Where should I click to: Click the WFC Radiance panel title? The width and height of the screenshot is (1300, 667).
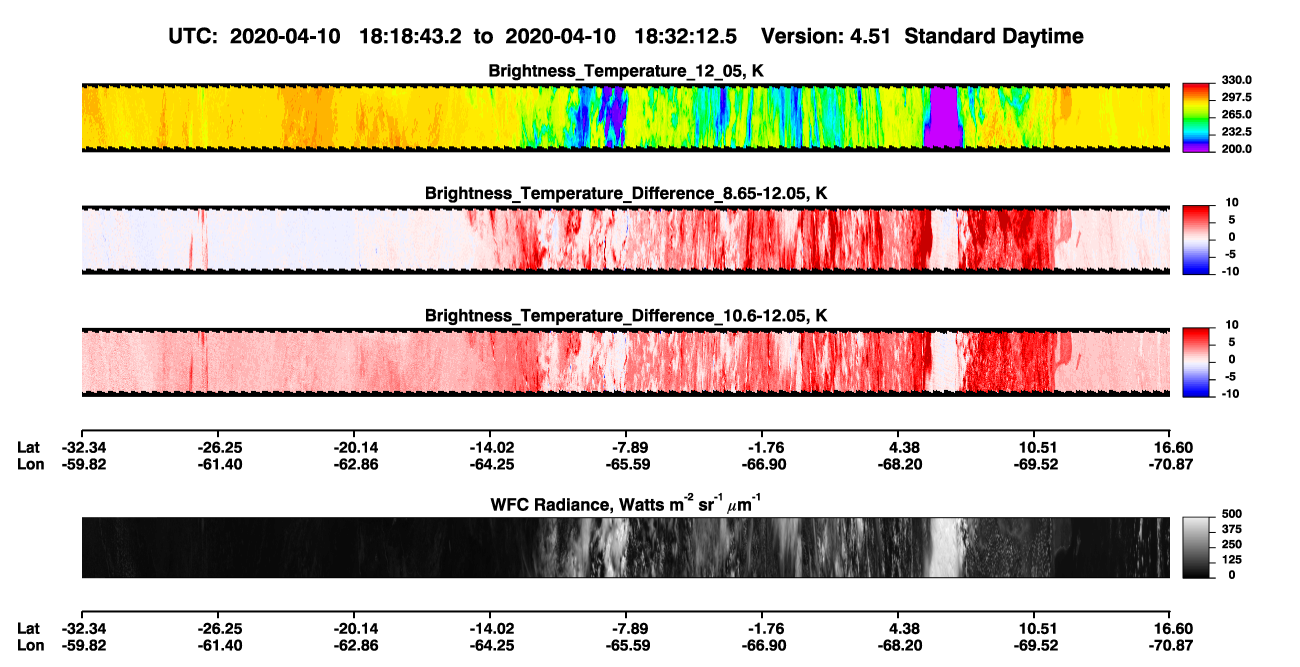point(625,504)
